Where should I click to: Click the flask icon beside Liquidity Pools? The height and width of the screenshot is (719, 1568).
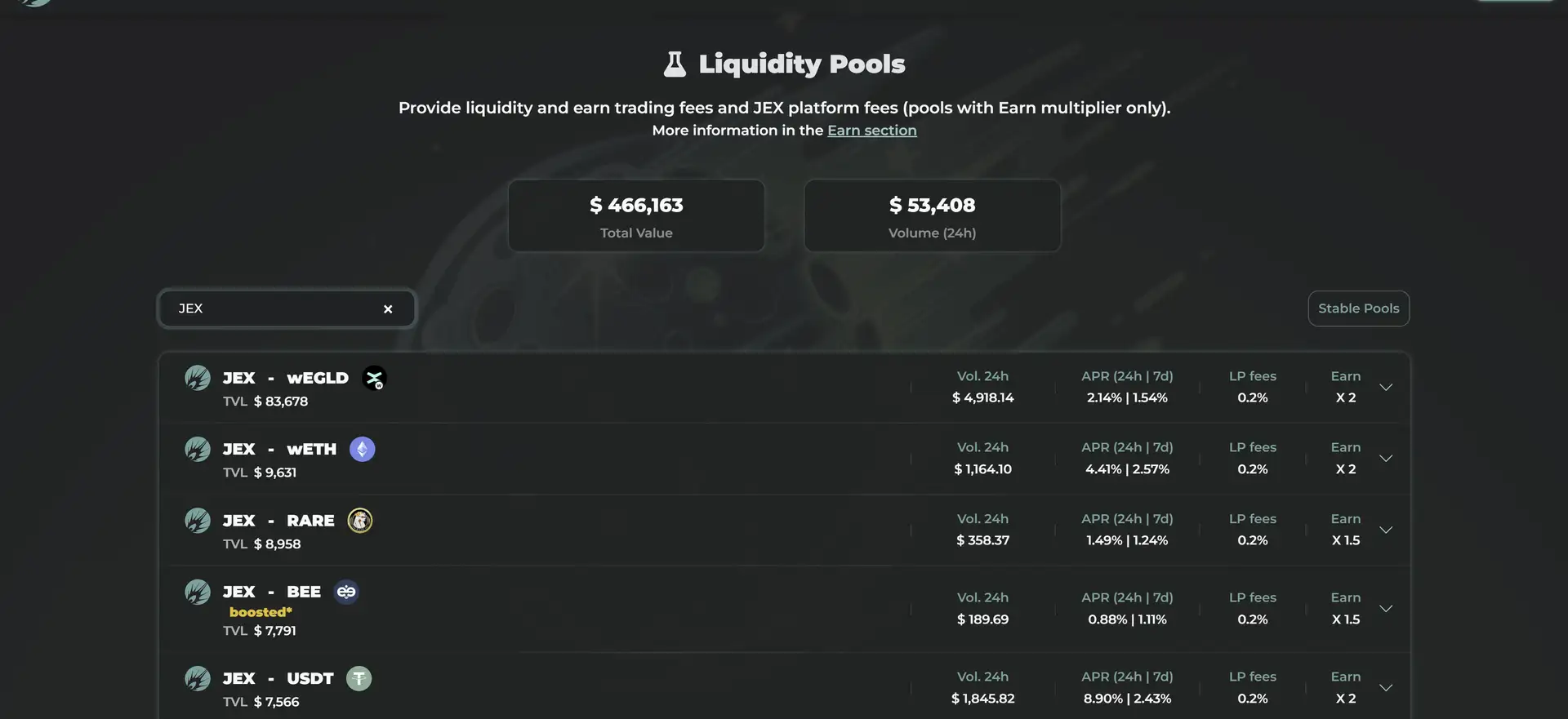(x=675, y=64)
